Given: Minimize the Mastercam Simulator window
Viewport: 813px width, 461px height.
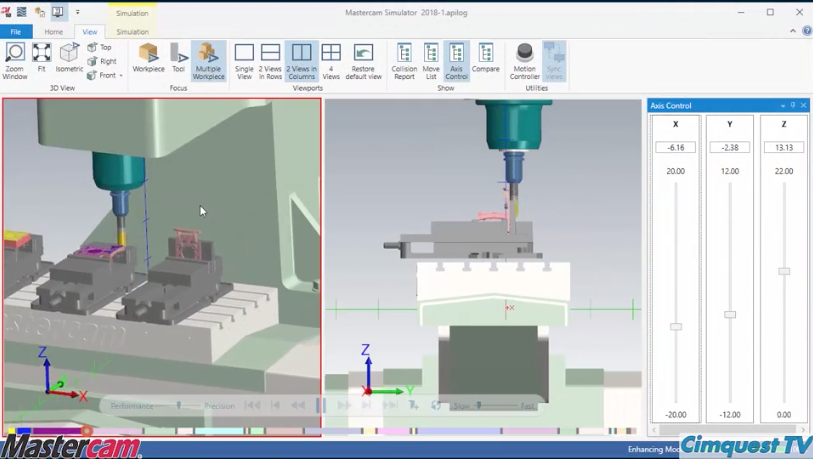Looking at the screenshot, I should click(x=741, y=12).
